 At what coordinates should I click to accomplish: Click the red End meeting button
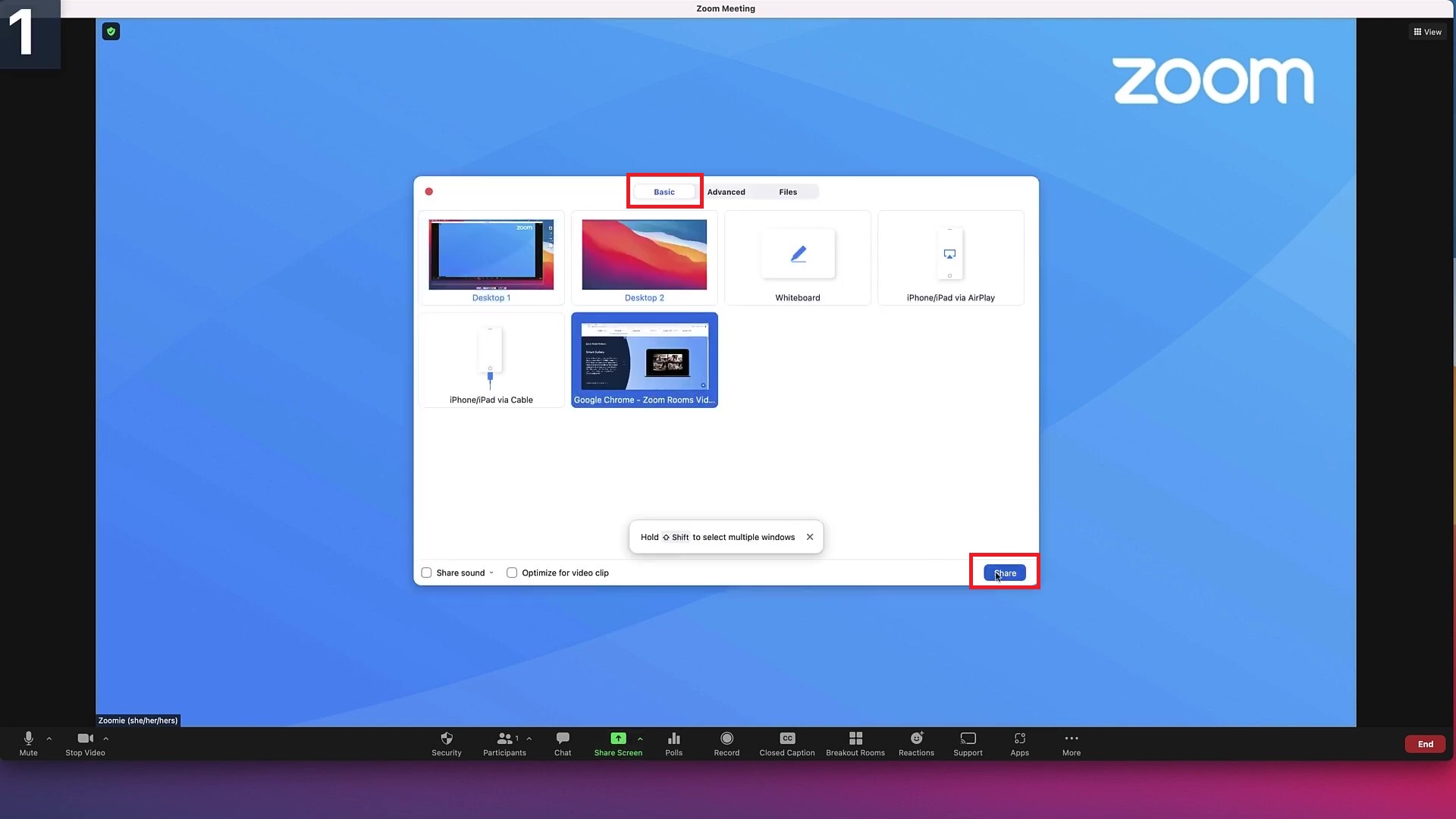[x=1426, y=744]
